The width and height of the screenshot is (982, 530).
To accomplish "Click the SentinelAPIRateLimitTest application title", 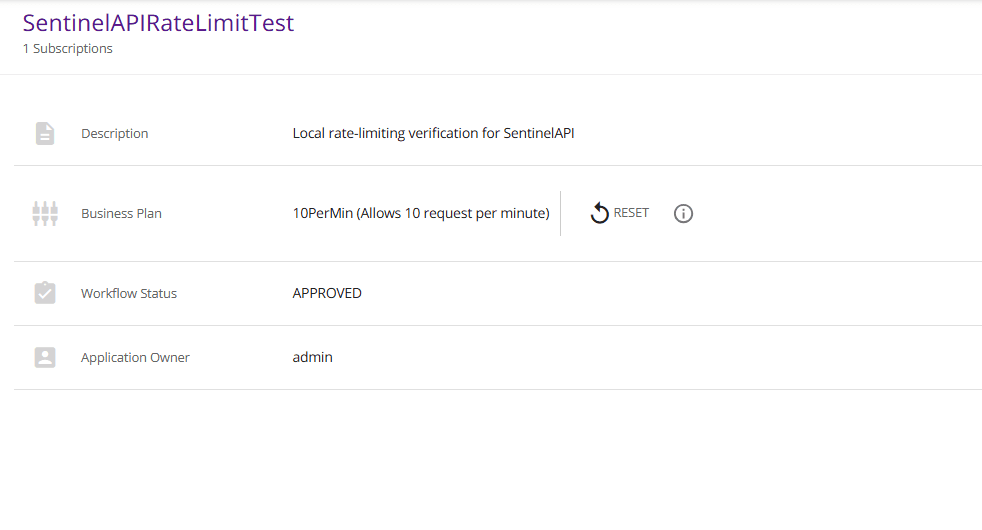I will pyautogui.click(x=158, y=23).
